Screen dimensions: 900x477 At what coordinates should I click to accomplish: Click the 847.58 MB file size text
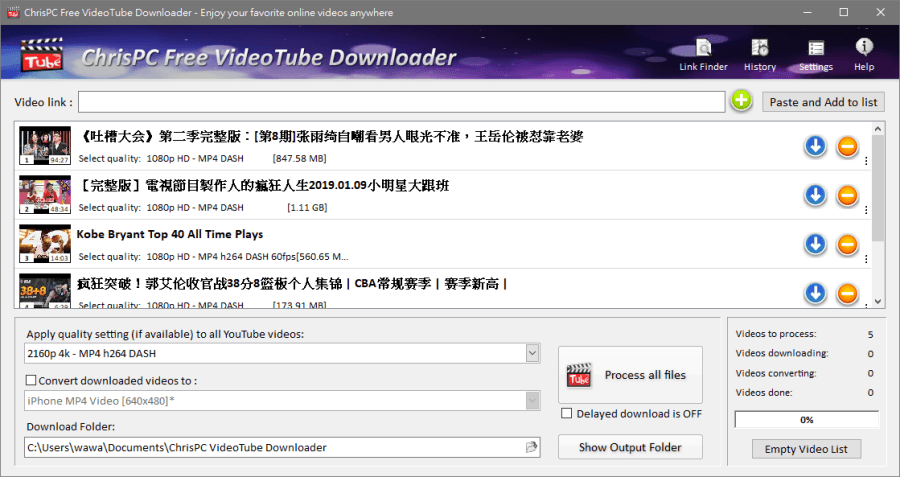click(300, 158)
